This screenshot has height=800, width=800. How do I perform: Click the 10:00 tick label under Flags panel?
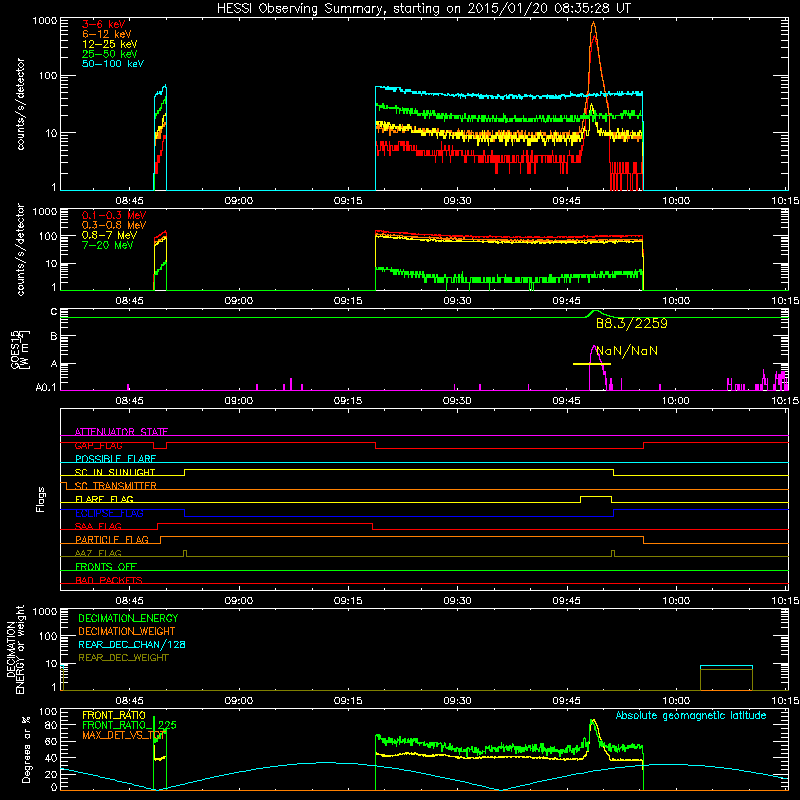[676, 601]
